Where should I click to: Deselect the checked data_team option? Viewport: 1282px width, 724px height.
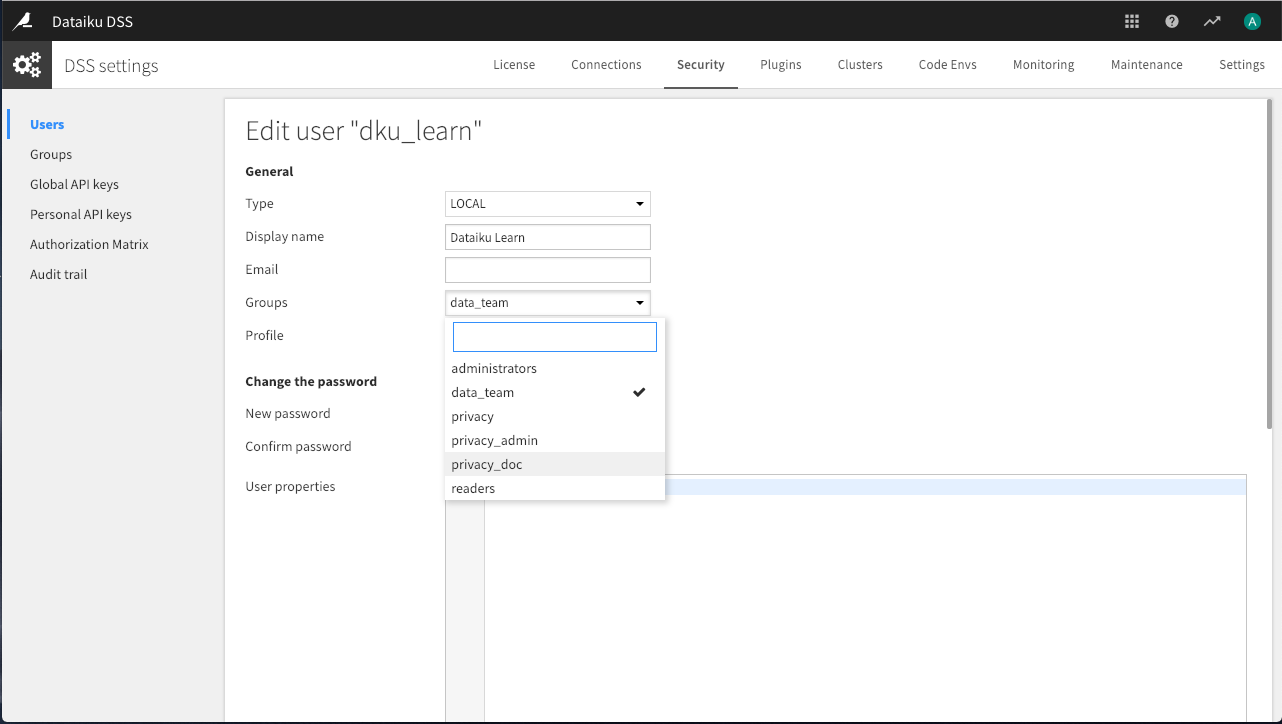(x=555, y=393)
